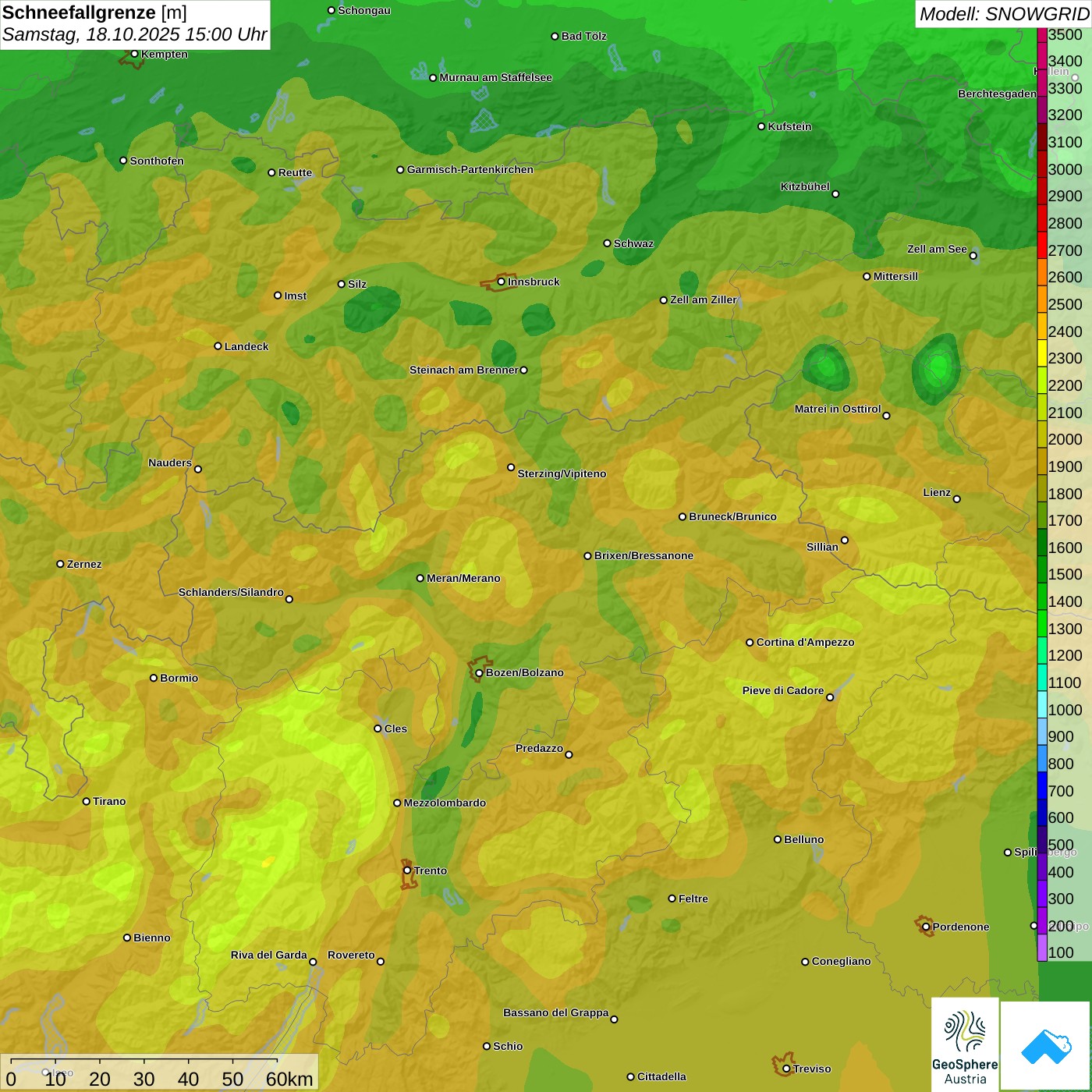Click the Cortina d'Ampezzo label

806,642
